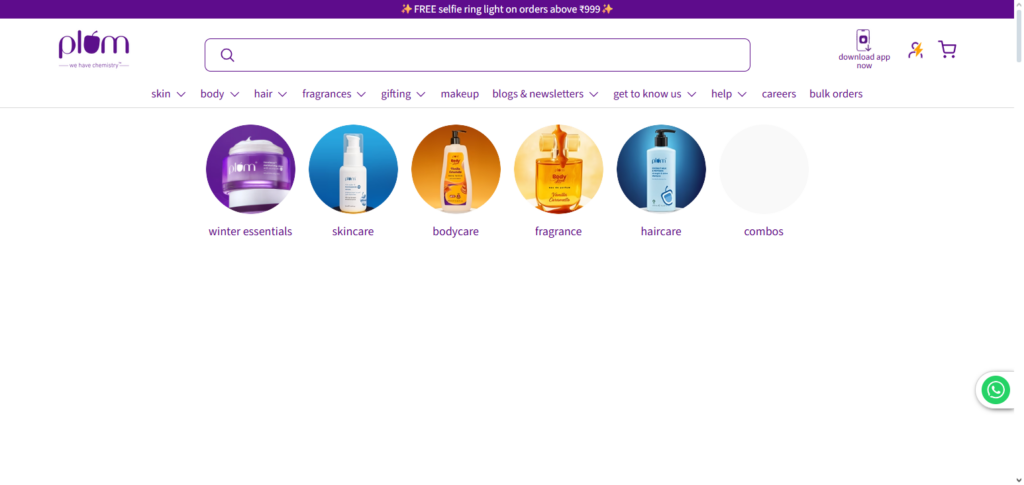The image size is (1024, 485).
Task: Expand the skin dropdown menu
Action: click(168, 94)
